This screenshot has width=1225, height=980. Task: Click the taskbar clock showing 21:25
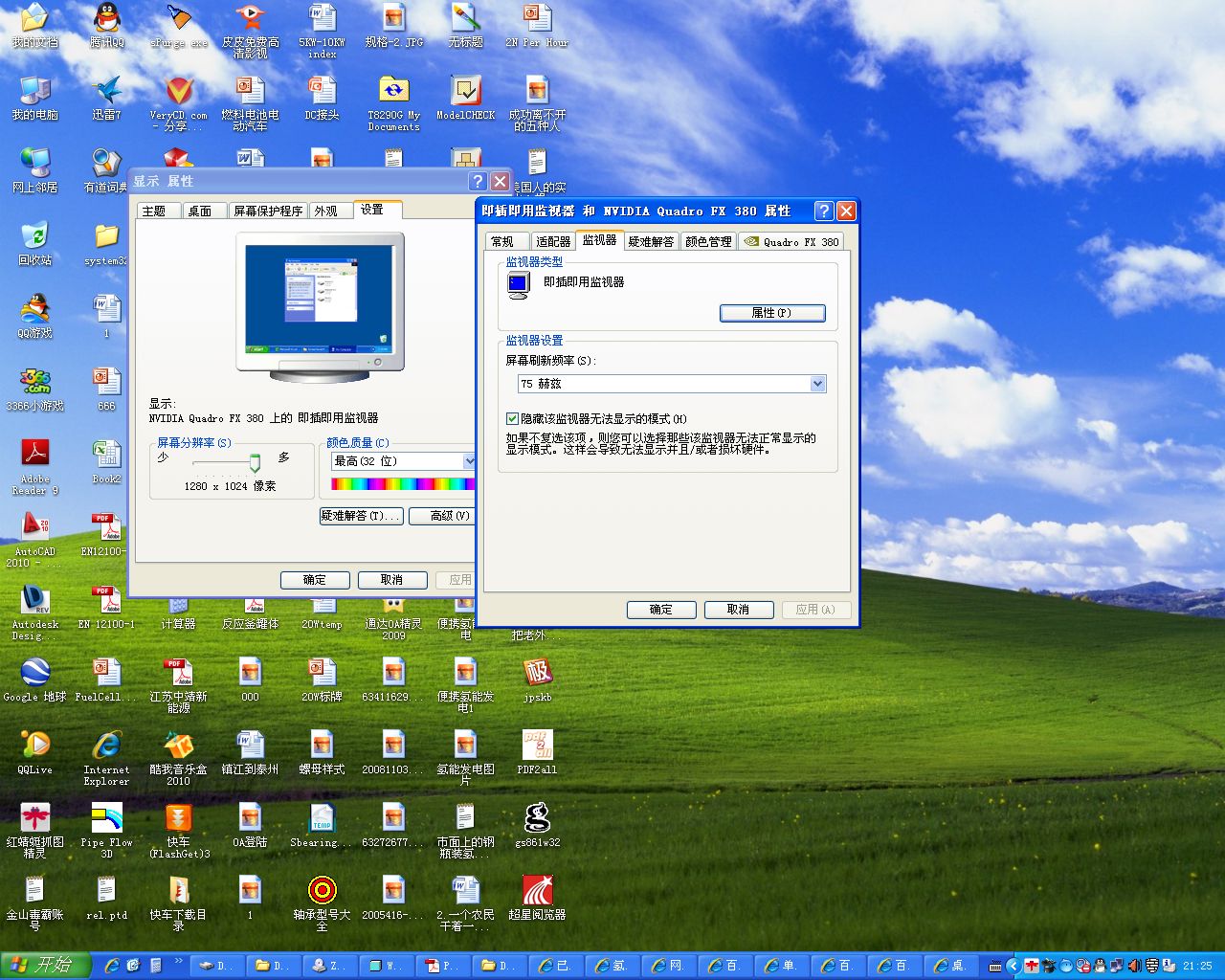1197,966
